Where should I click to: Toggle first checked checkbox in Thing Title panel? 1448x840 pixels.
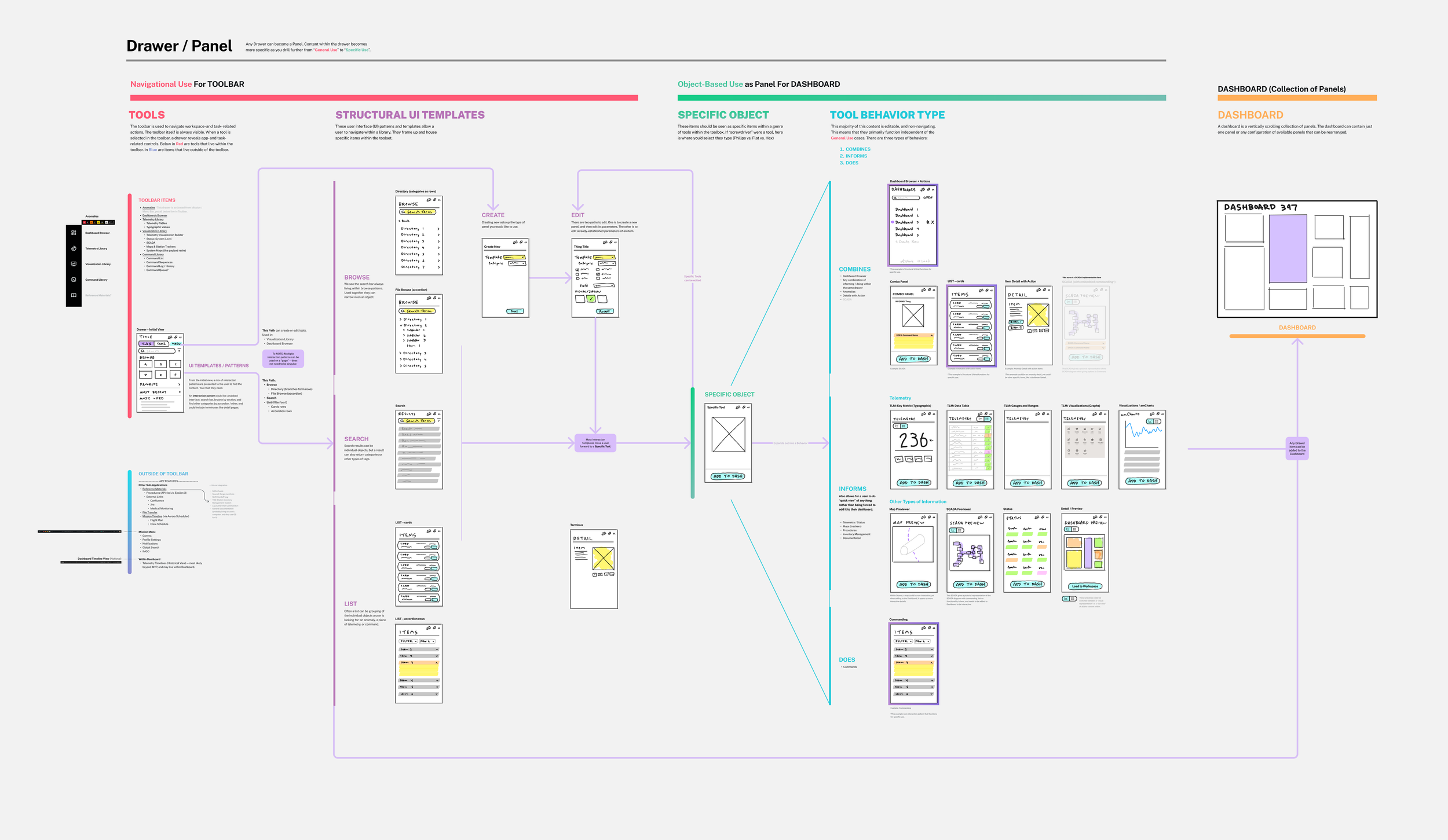pyautogui.click(x=577, y=270)
